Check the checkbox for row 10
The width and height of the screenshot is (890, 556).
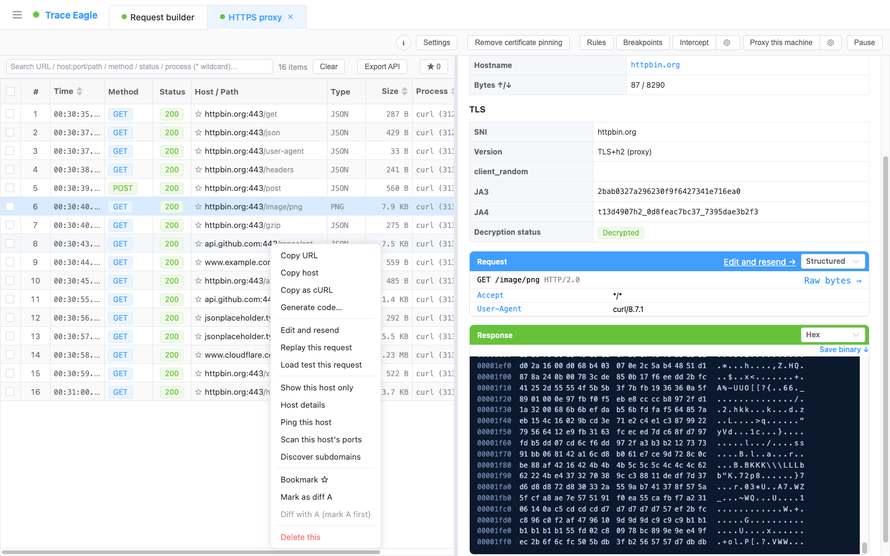click(x=10, y=281)
